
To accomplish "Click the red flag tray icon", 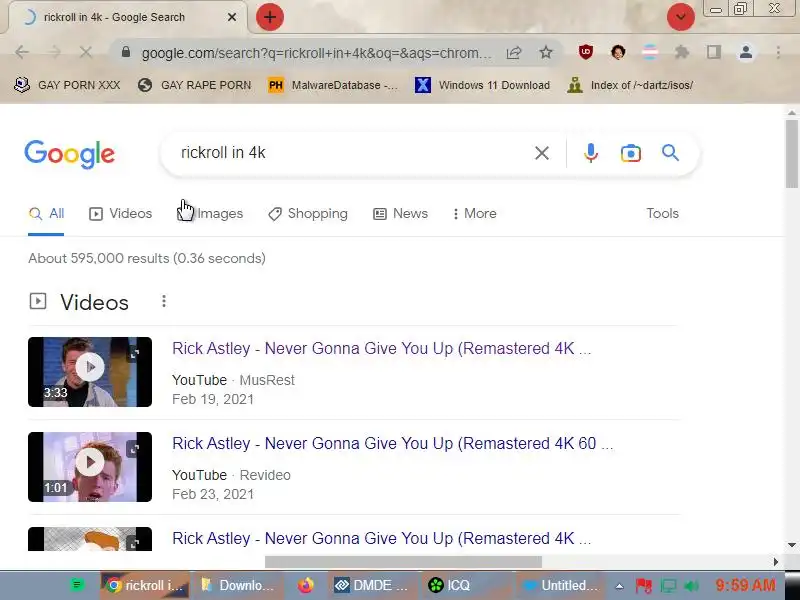I will 644,586.
